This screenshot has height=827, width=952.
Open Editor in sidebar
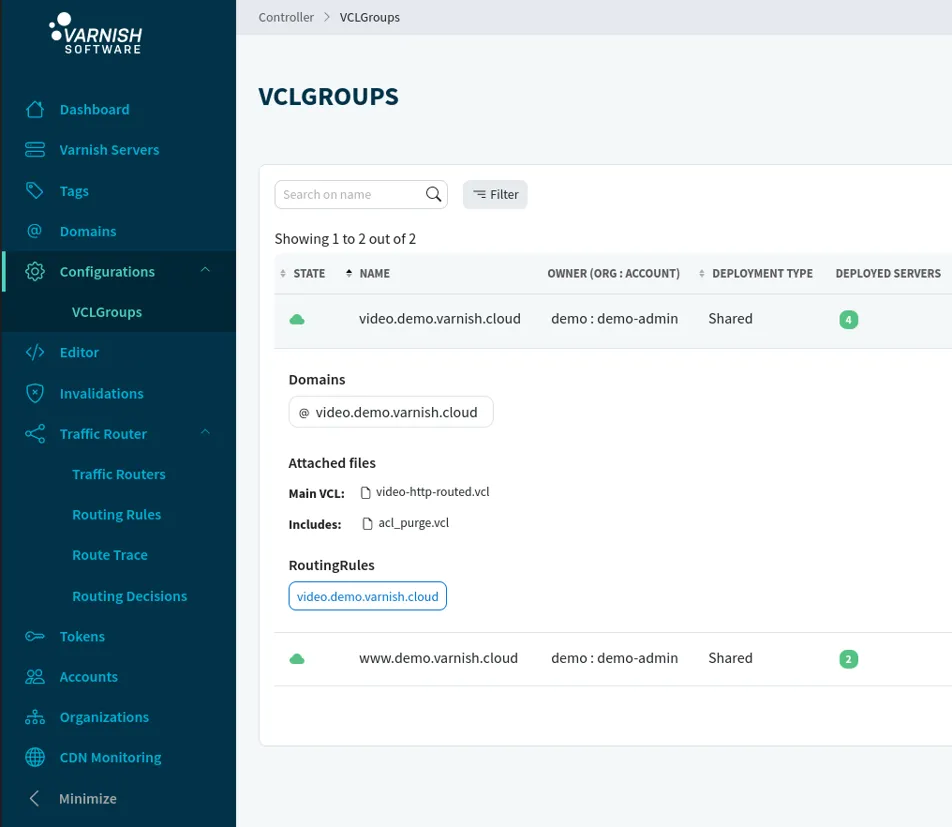tap(79, 352)
